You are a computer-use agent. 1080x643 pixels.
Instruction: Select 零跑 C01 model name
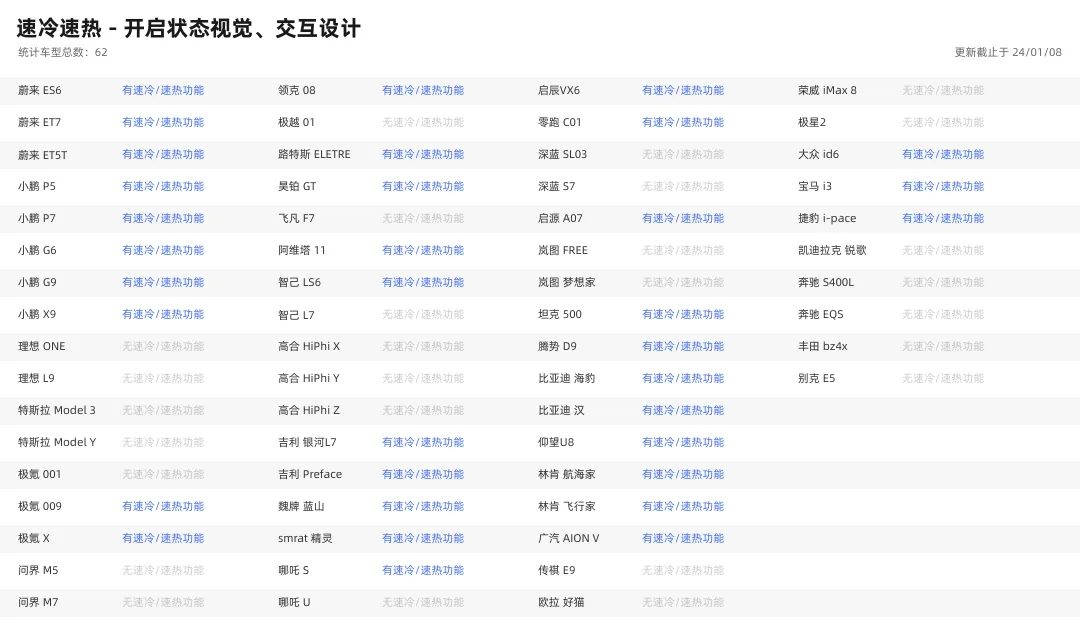(x=559, y=123)
